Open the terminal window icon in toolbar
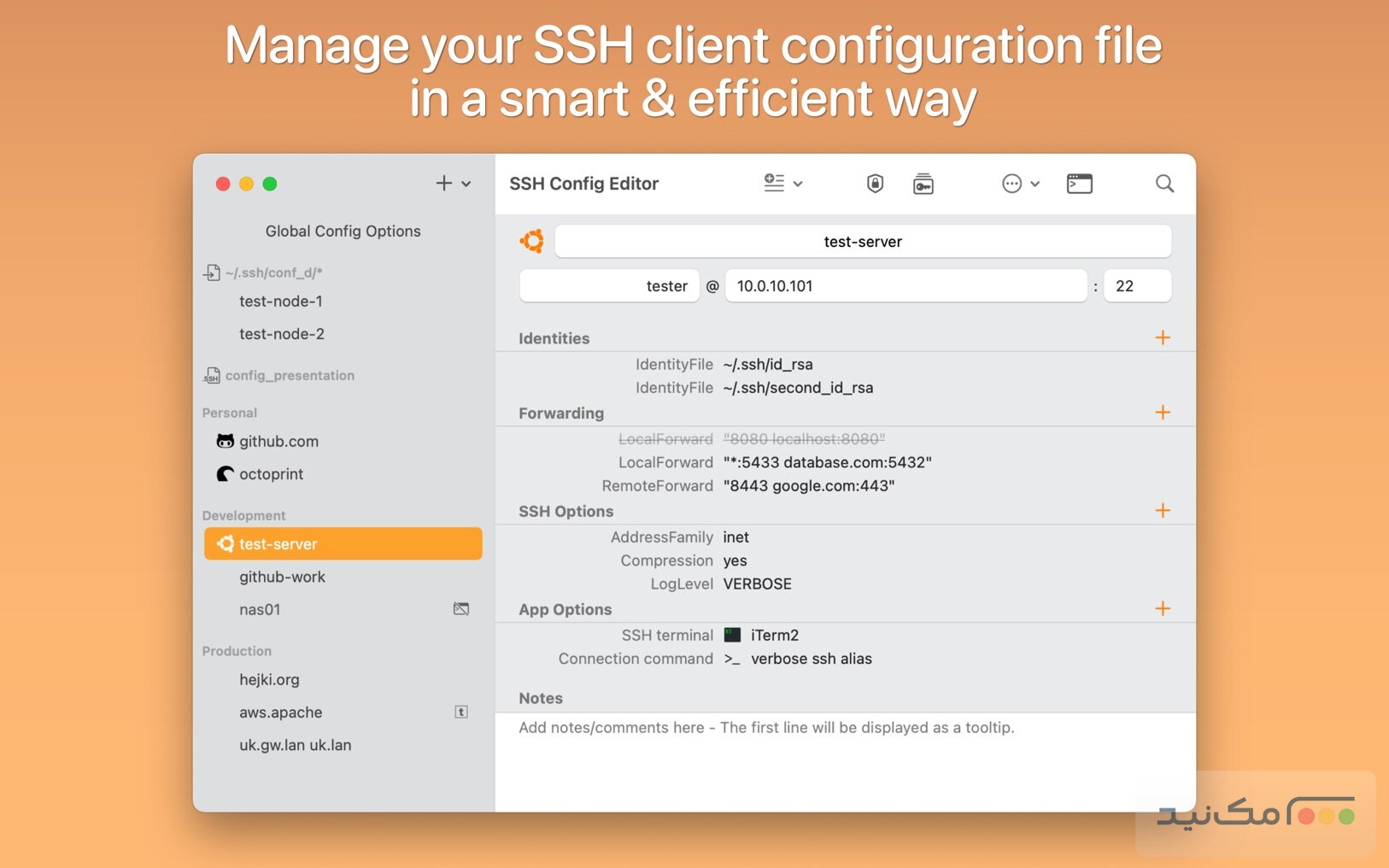 pyautogui.click(x=1080, y=183)
